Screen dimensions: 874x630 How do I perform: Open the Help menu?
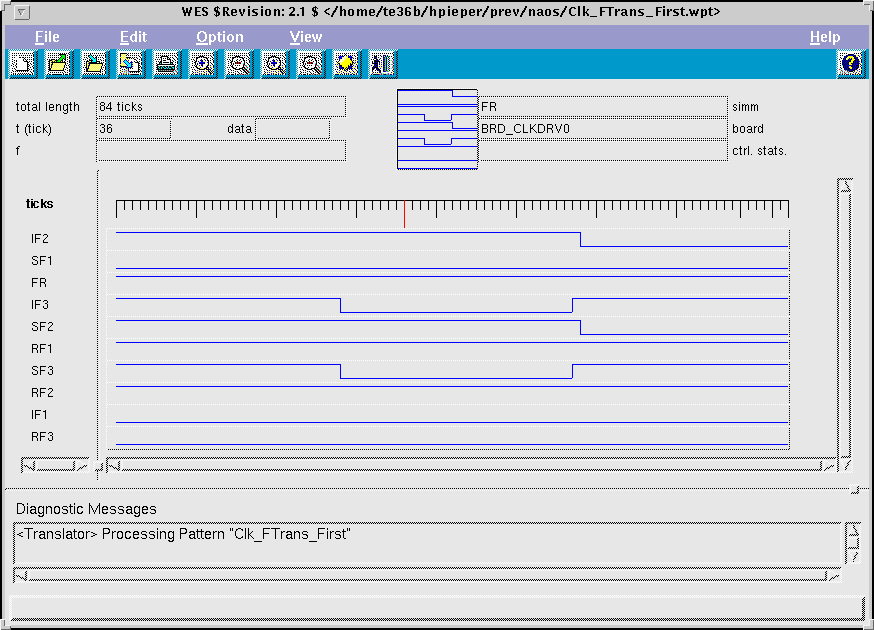824,37
